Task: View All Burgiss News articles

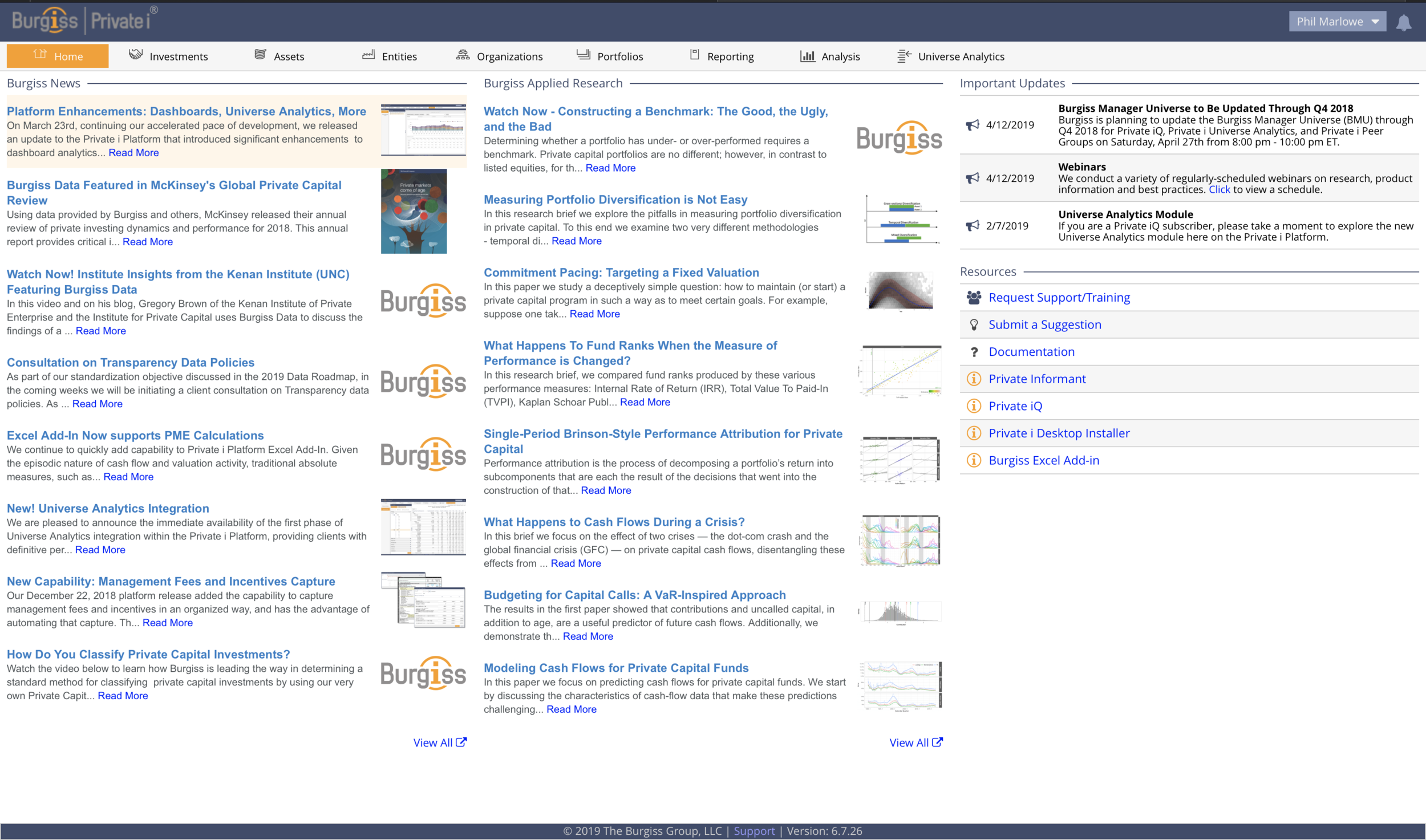Action: coord(440,742)
